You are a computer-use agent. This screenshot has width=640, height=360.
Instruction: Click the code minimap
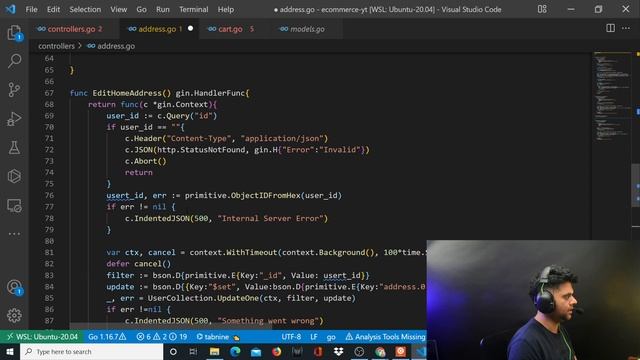tap(611, 97)
